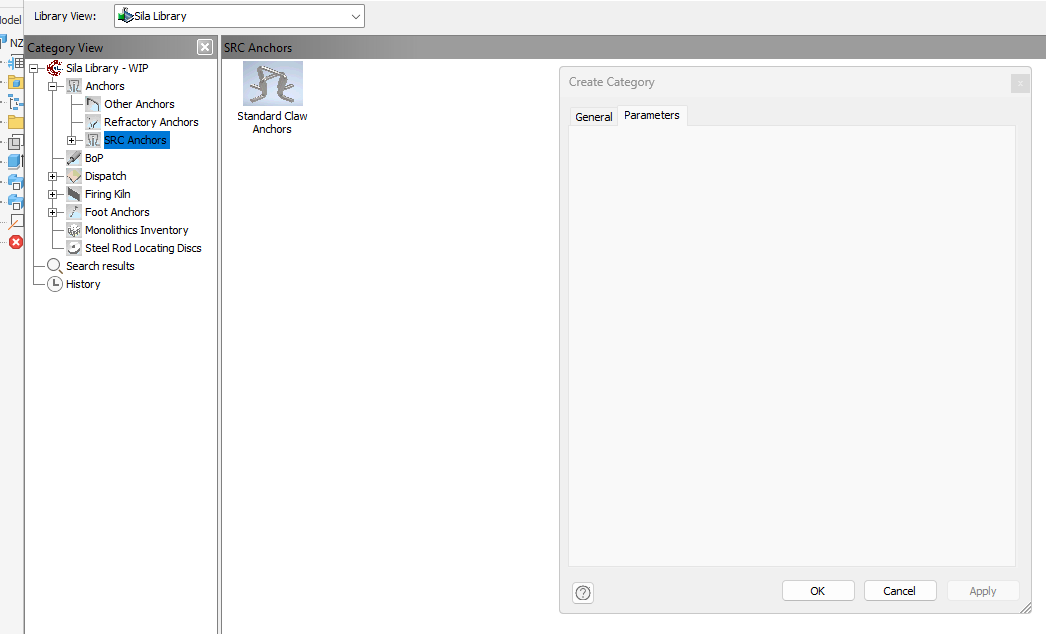Switch to the General tab
Image resolution: width=1046 pixels, height=634 pixels.
[x=594, y=116]
